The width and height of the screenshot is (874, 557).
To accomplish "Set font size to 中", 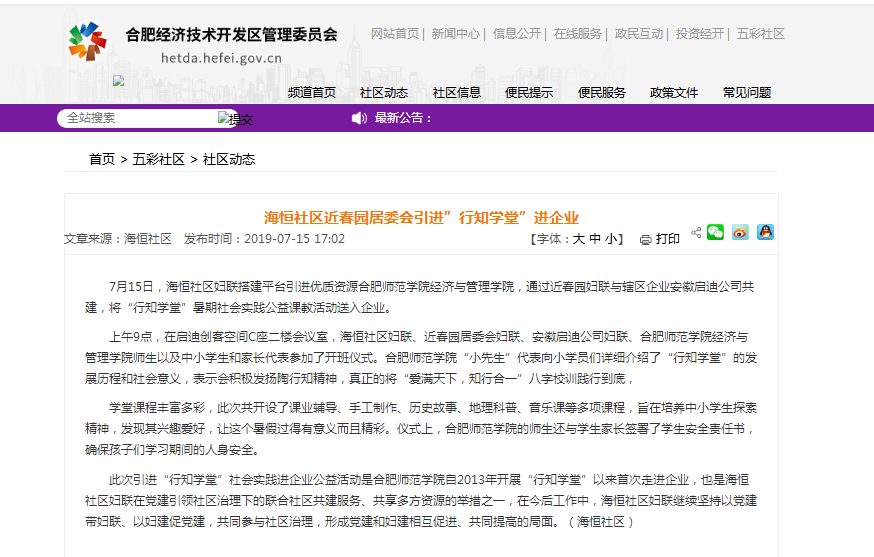I will (x=595, y=239).
